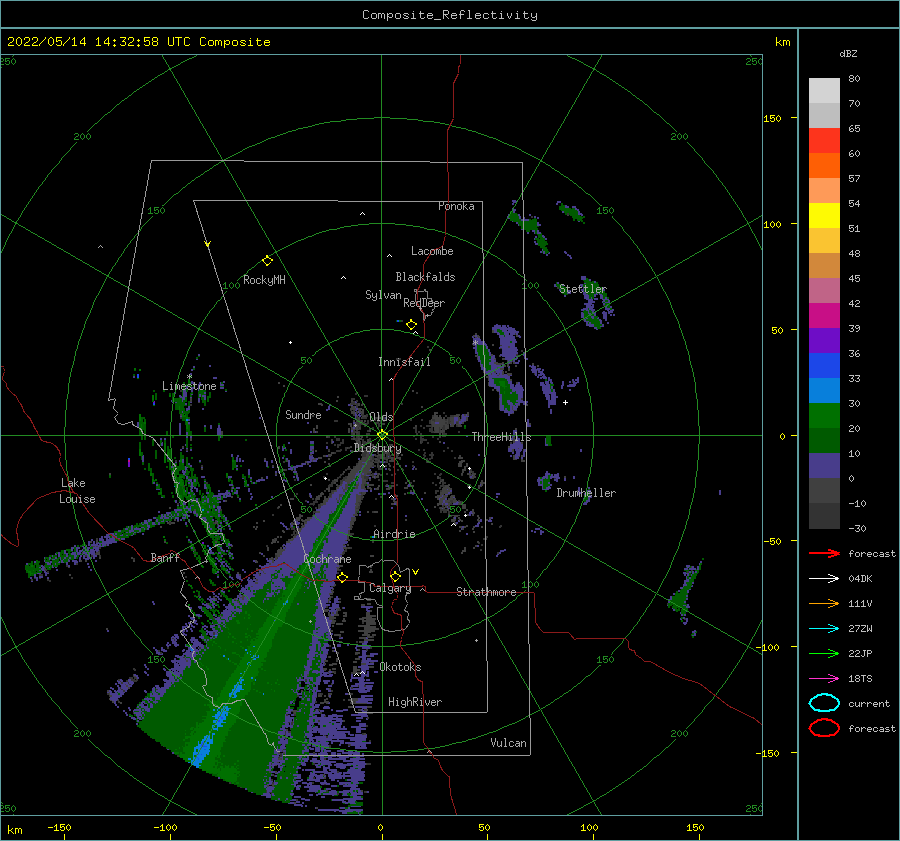Click the white 04DK arrow legend icon
The image size is (900, 841).
tap(824, 579)
